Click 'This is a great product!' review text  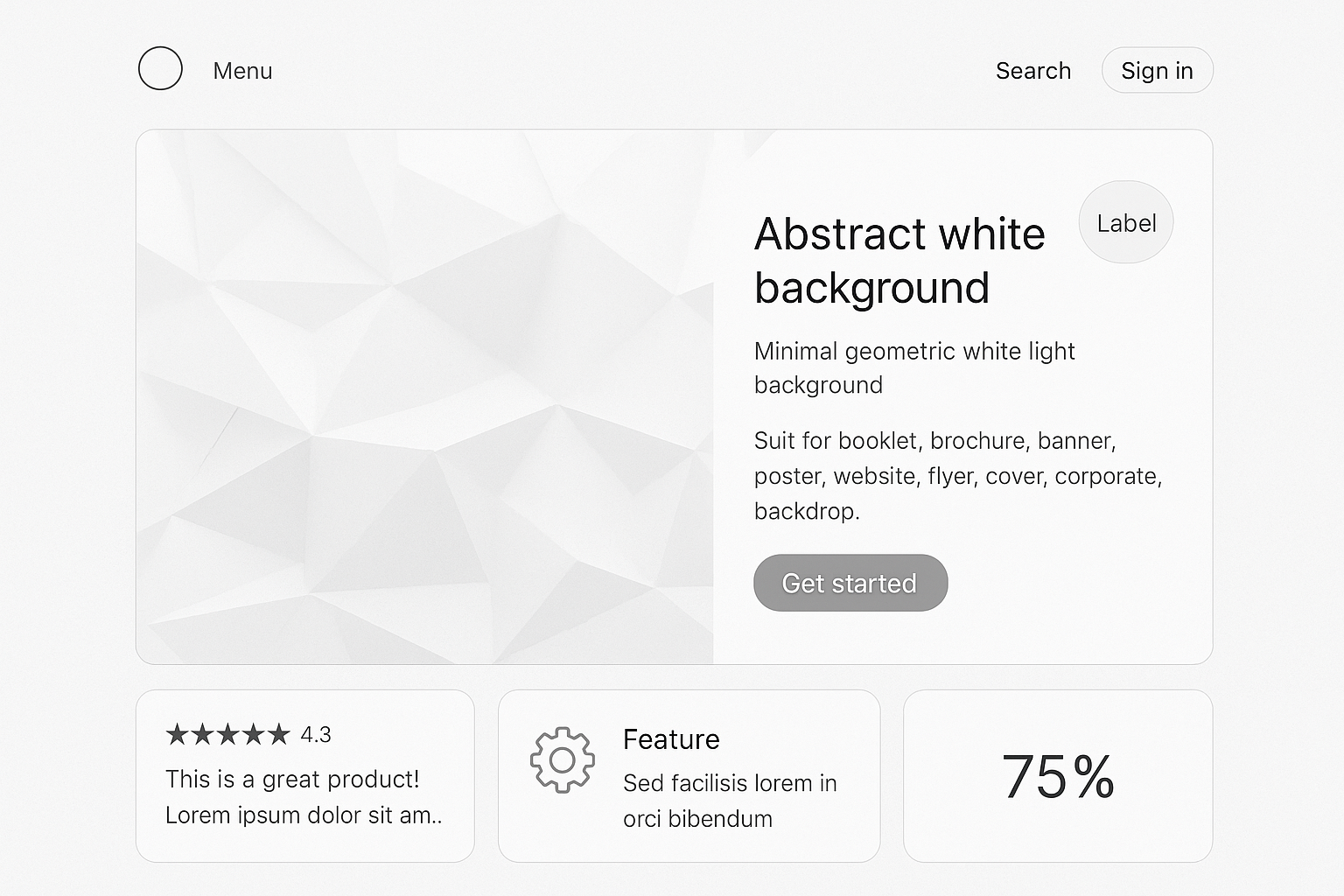292,779
